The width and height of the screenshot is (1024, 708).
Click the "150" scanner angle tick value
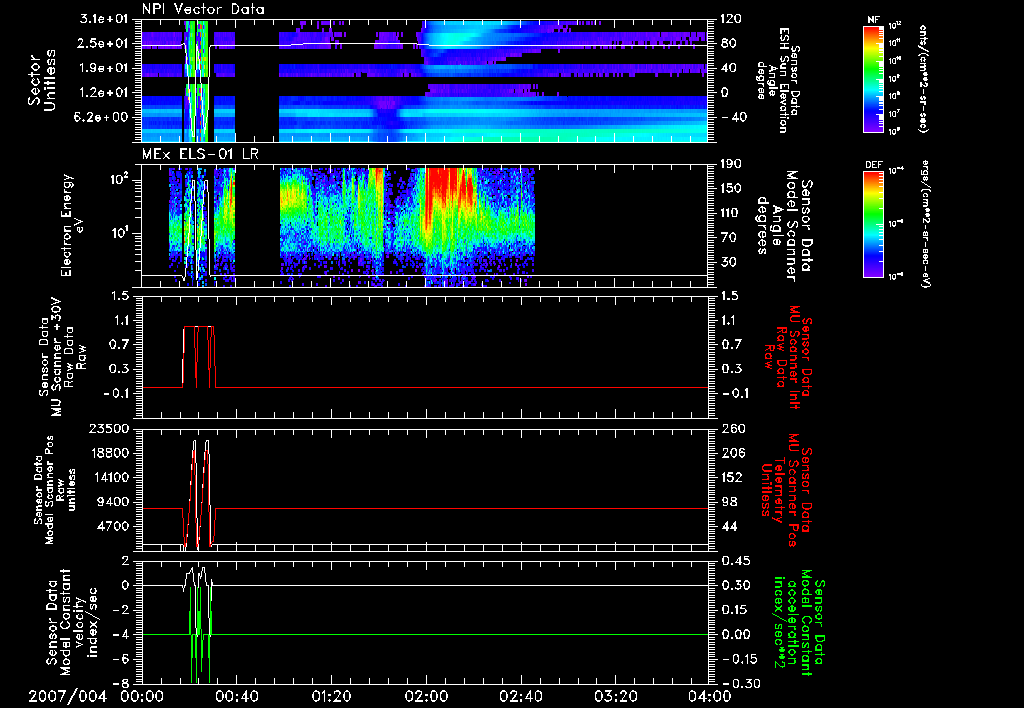coord(731,188)
